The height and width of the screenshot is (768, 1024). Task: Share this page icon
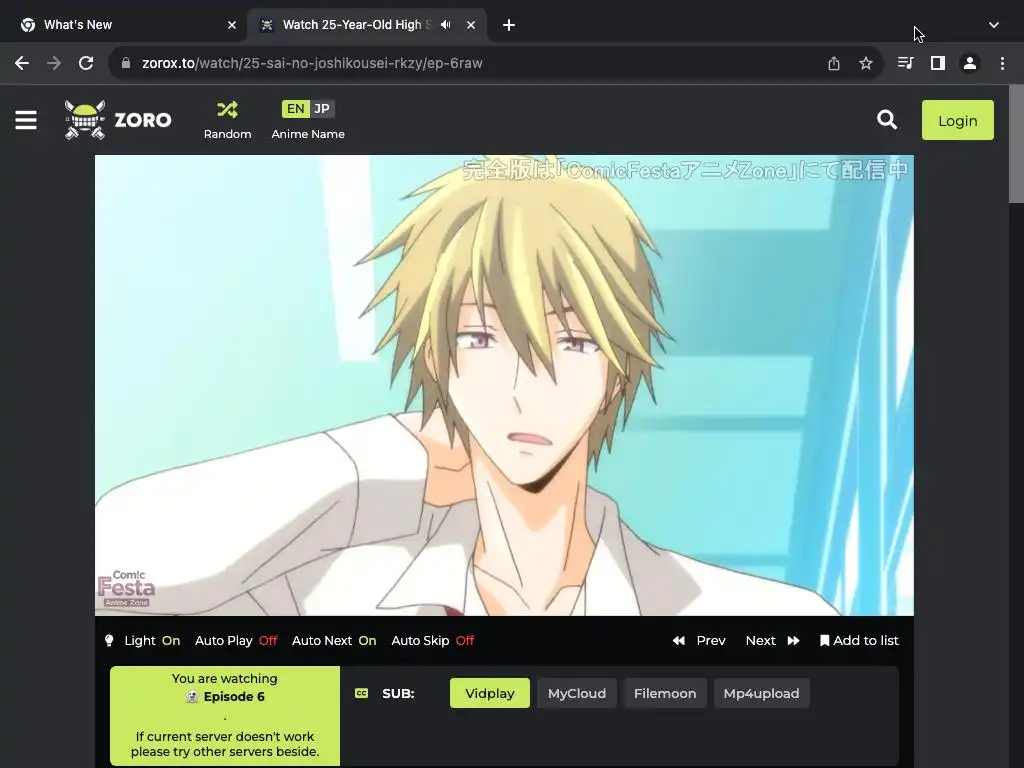(x=833, y=63)
